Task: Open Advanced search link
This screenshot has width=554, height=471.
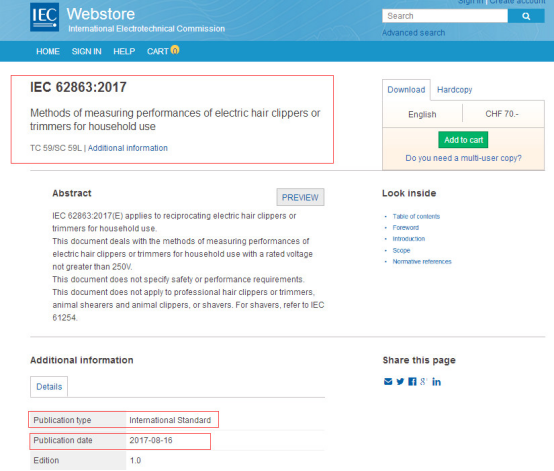Action: point(413,33)
